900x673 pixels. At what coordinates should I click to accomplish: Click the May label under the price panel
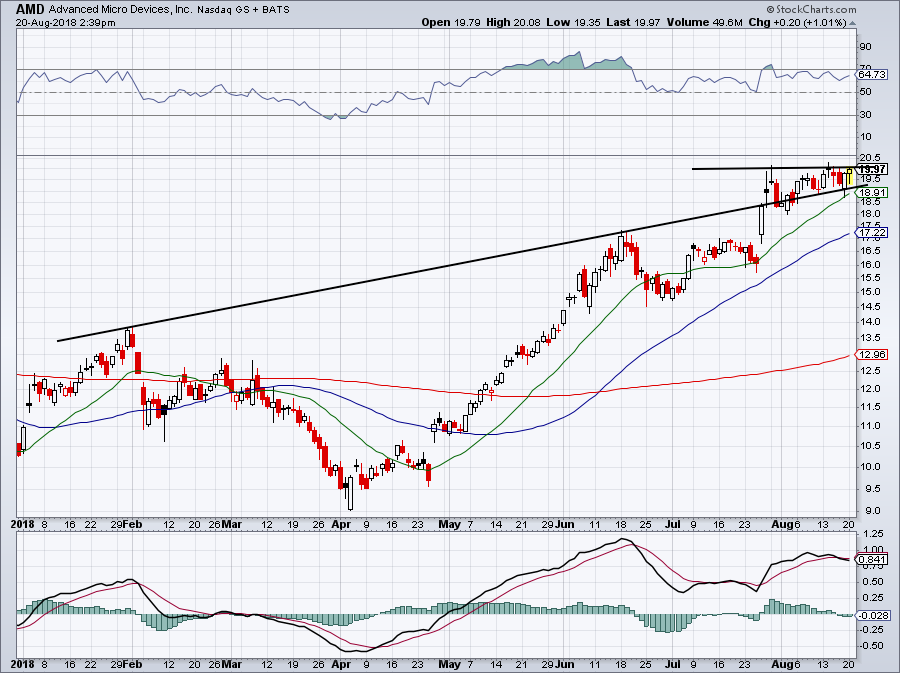click(x=449, y=524)
